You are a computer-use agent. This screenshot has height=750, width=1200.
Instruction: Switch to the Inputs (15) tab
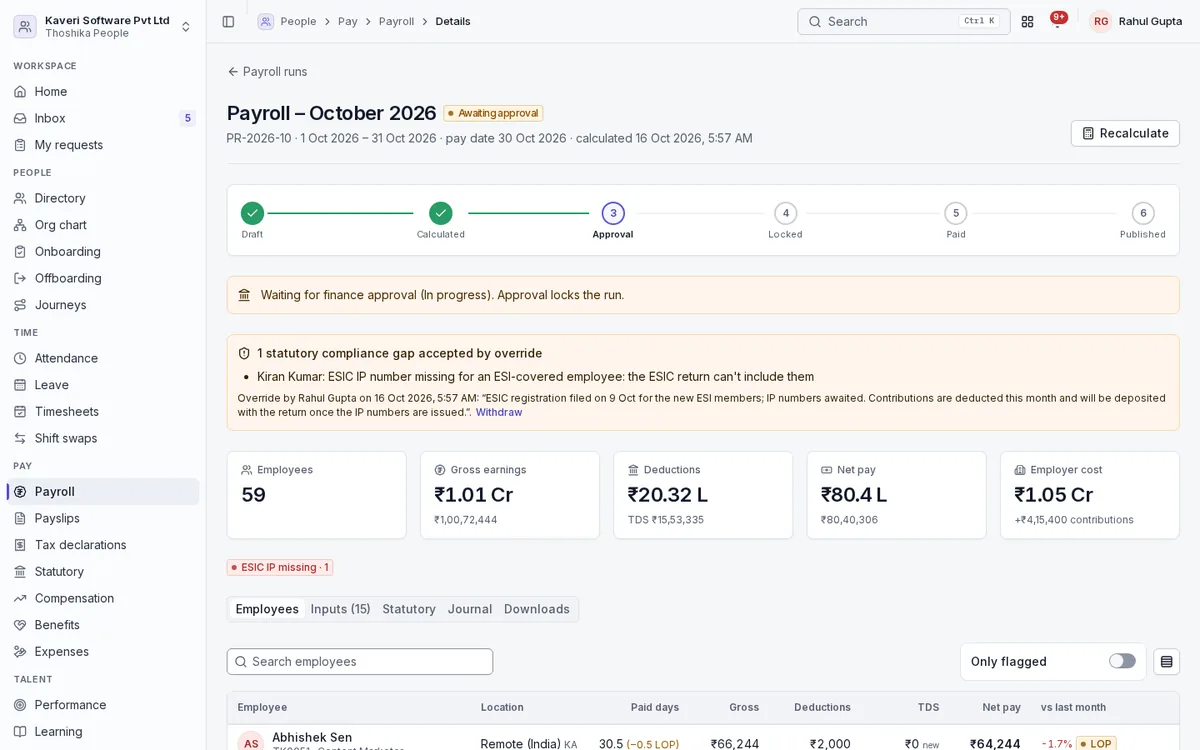(x=340, y=609)
